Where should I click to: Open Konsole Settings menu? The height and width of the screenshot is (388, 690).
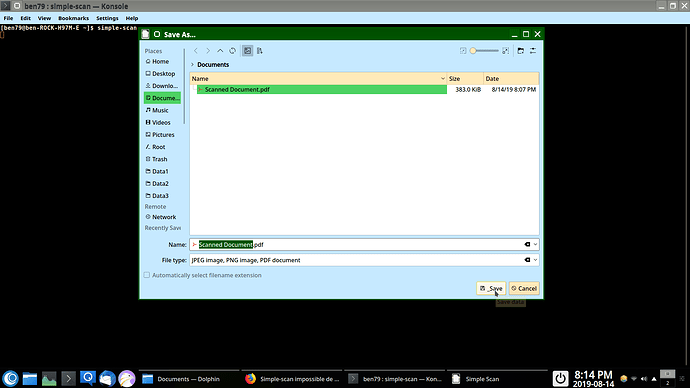tap(107, 18)
